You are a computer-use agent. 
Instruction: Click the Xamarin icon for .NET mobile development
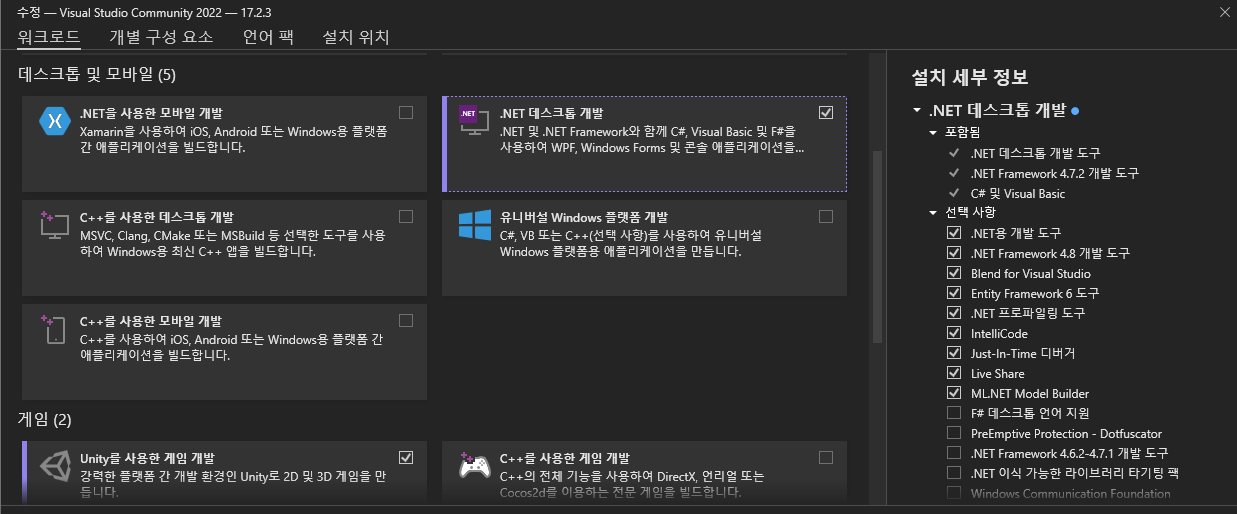coord(53,120)
